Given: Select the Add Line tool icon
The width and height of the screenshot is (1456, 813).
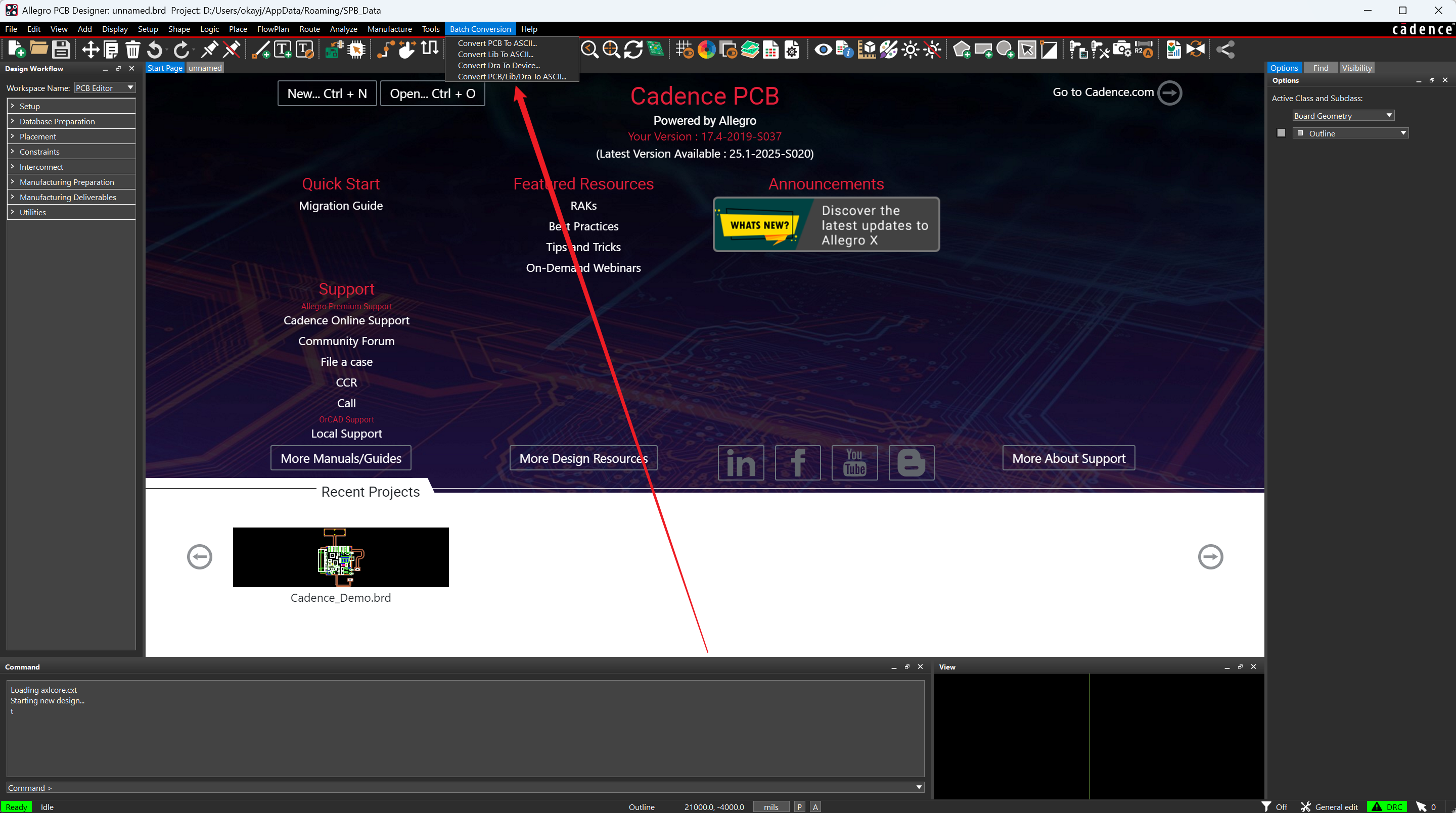Looking at the screenshot, I should tap(260, 50).
